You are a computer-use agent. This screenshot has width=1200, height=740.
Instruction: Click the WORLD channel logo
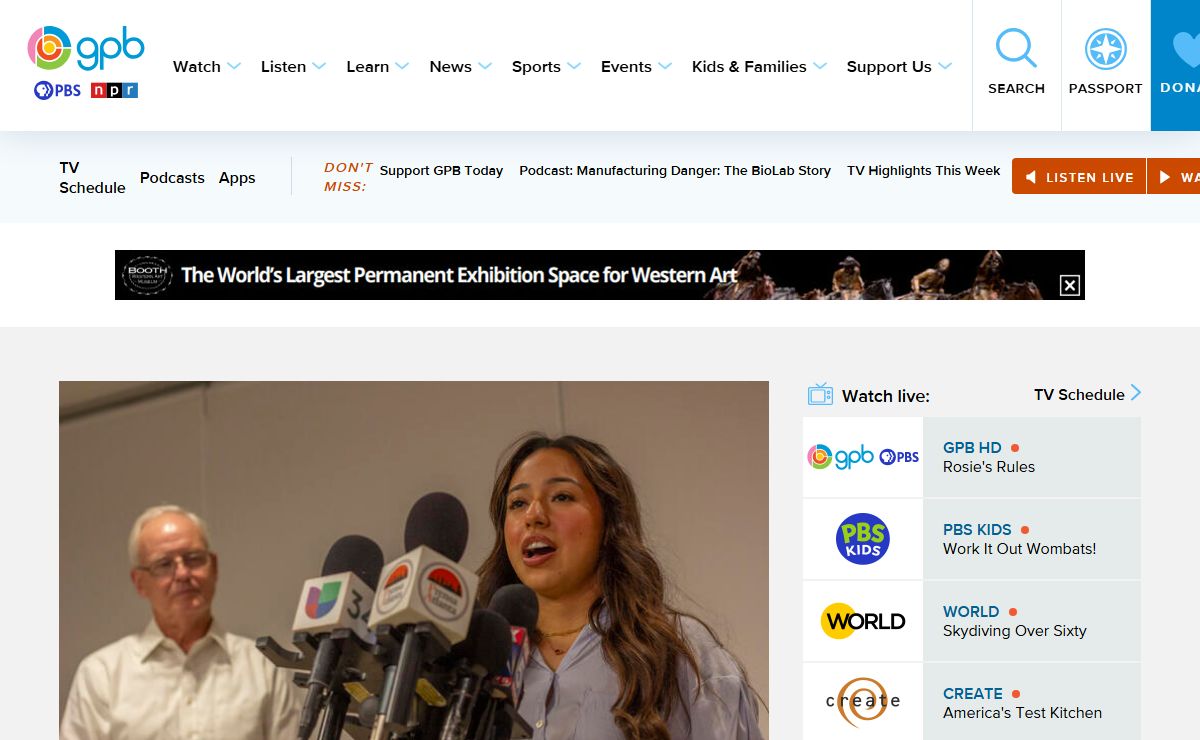(863, 621)
